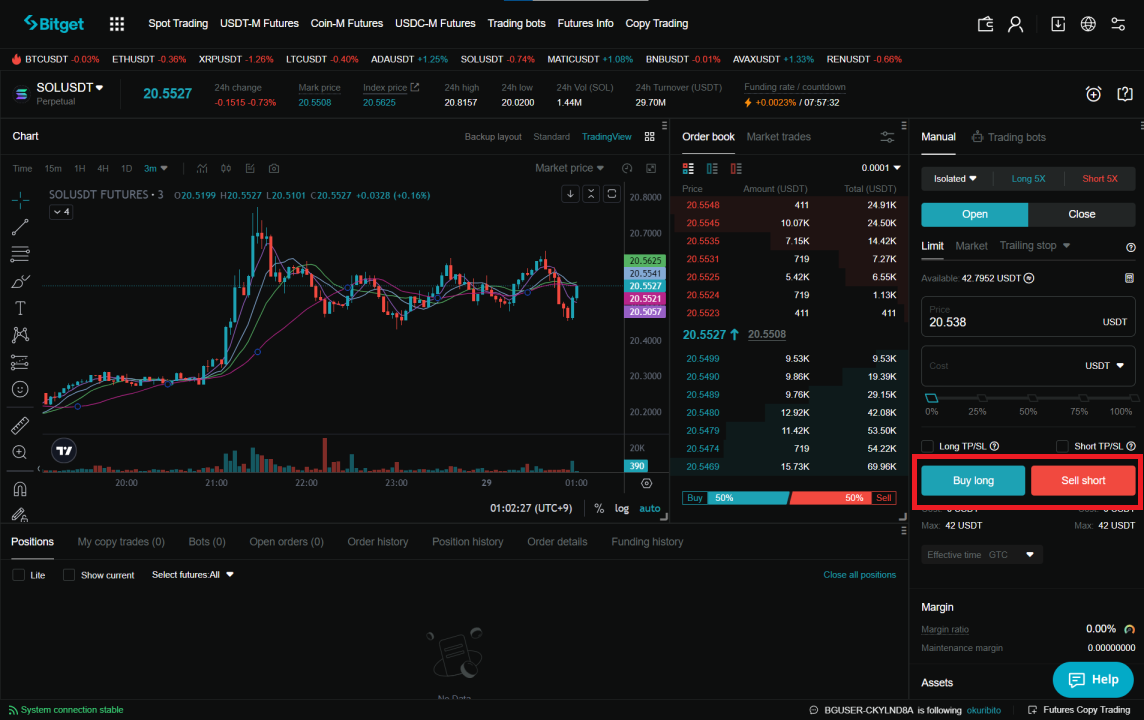Show sell orders only view icon
The height and width of the screenshot is (720, 1144).
click(x=736, y=169)
